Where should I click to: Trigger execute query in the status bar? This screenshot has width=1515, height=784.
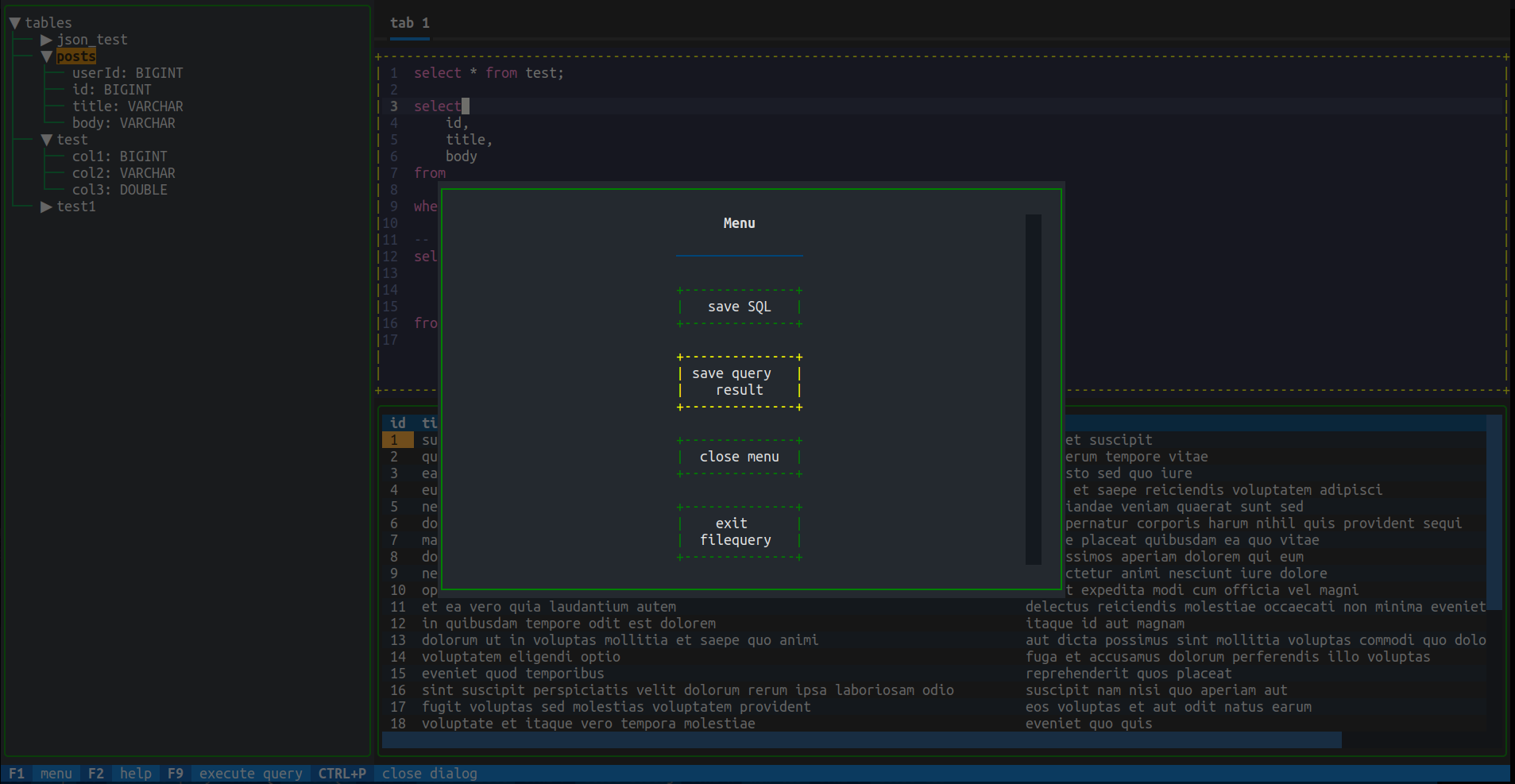250,773
